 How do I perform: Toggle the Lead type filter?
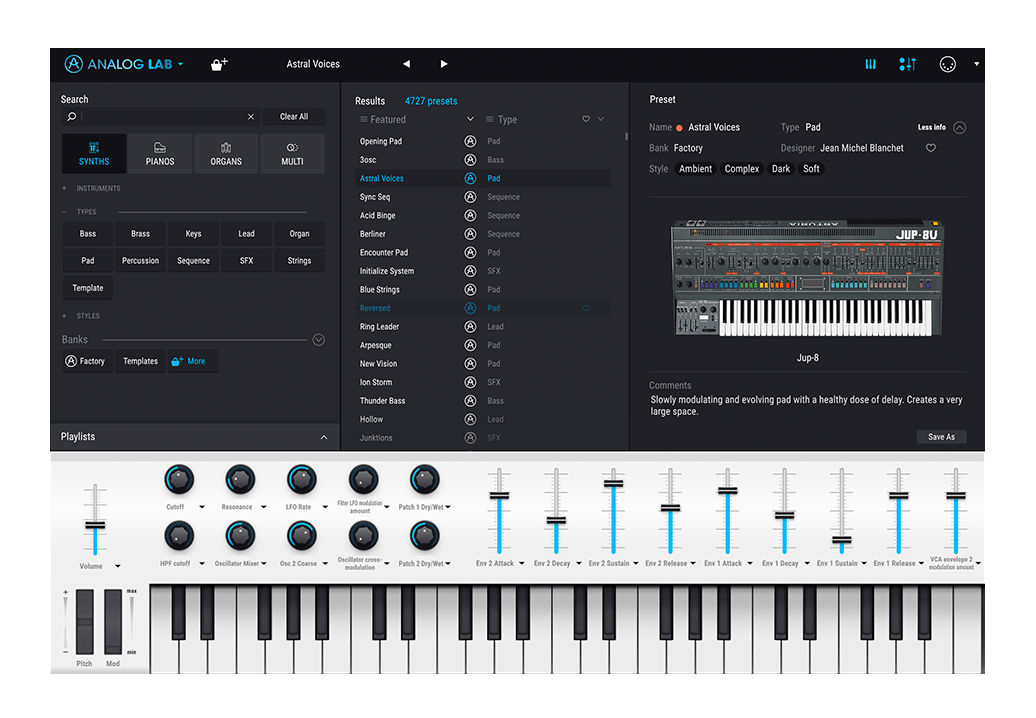[x=246, y=234]
